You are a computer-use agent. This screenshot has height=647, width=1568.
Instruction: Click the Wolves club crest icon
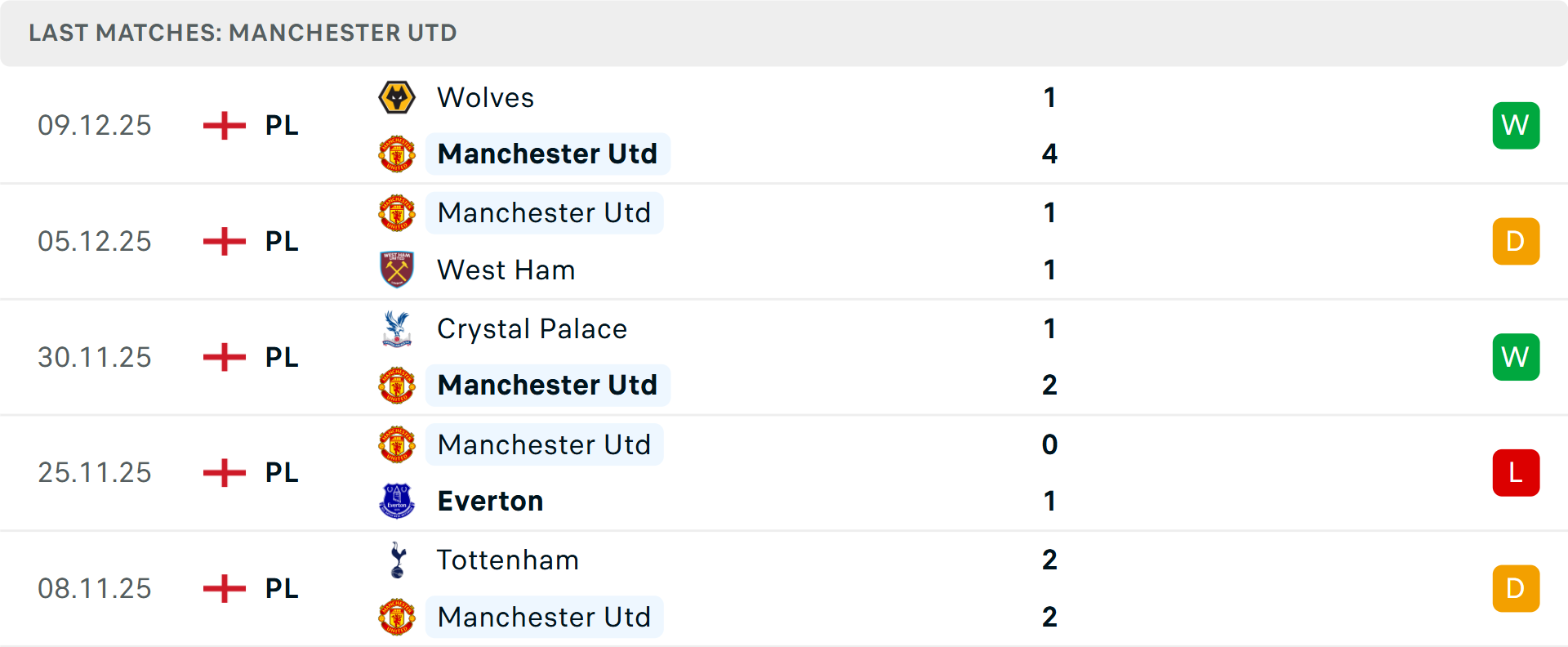pos(397,98)
